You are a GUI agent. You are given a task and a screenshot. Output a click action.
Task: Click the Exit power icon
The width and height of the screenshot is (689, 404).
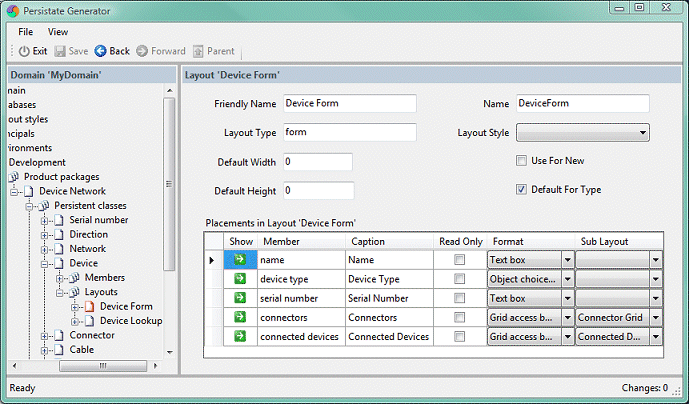point(24,51)
